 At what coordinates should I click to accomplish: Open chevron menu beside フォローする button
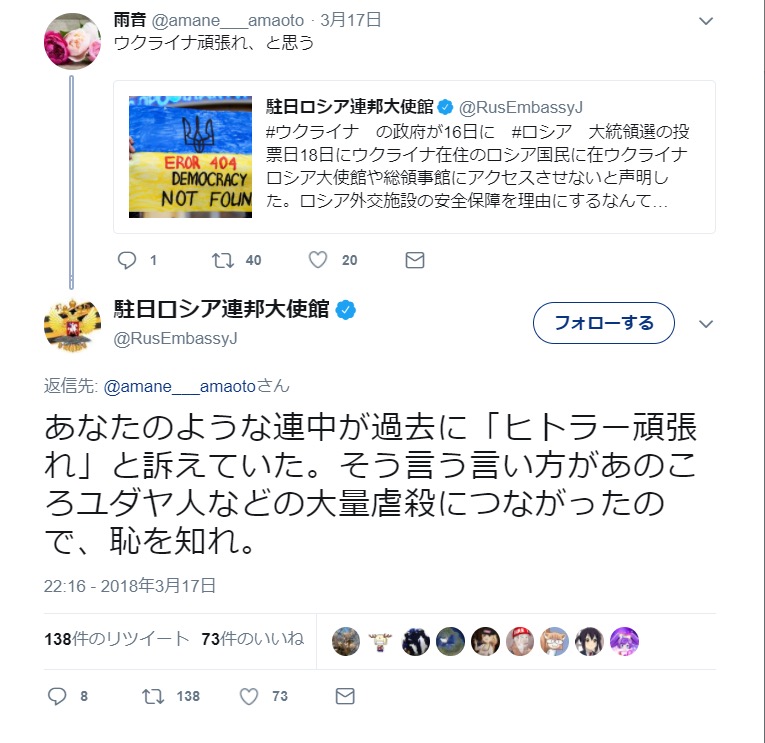pyautogui.click(x=706, y=324)
